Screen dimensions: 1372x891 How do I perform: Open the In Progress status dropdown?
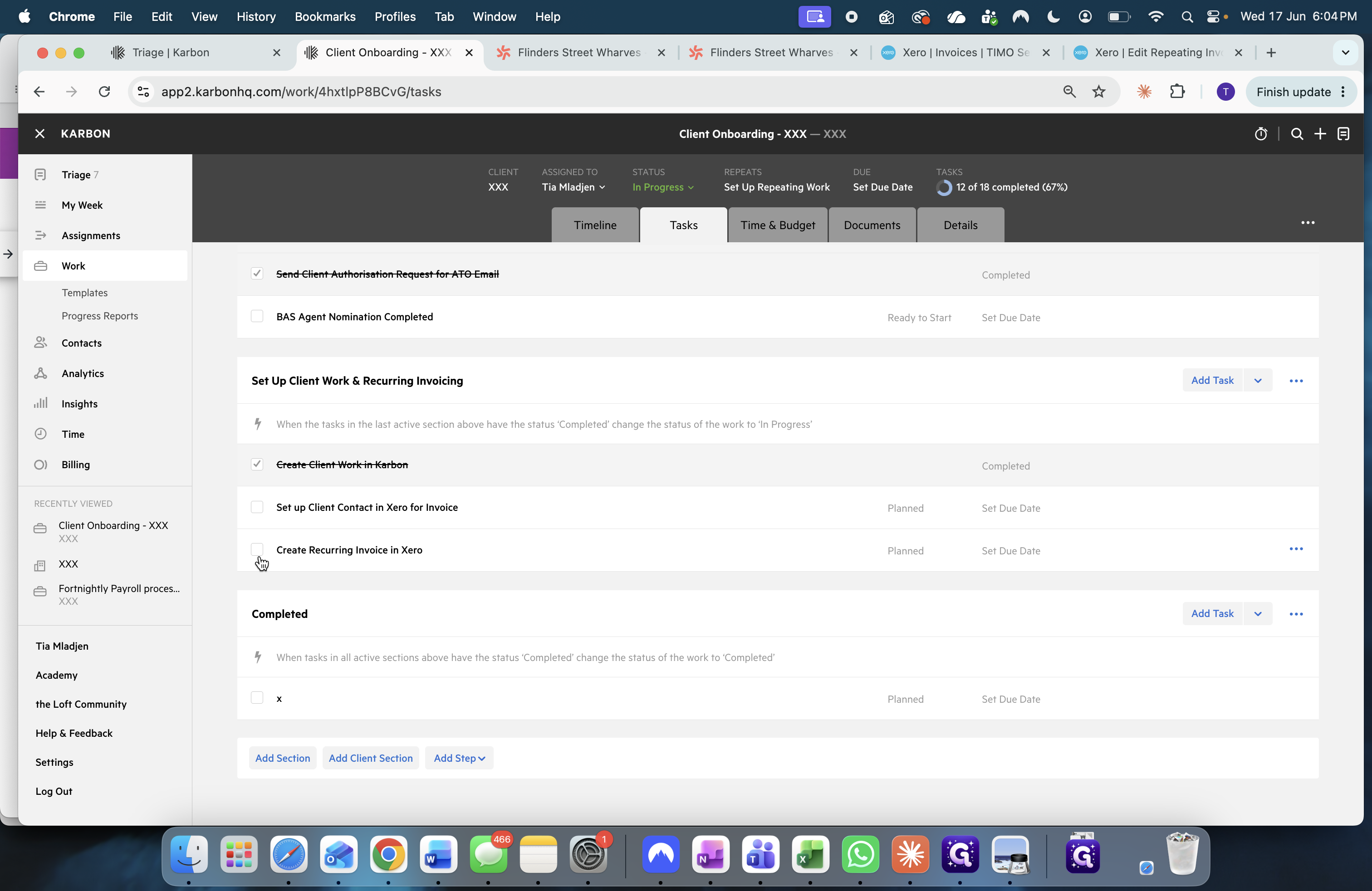[663, 187]
